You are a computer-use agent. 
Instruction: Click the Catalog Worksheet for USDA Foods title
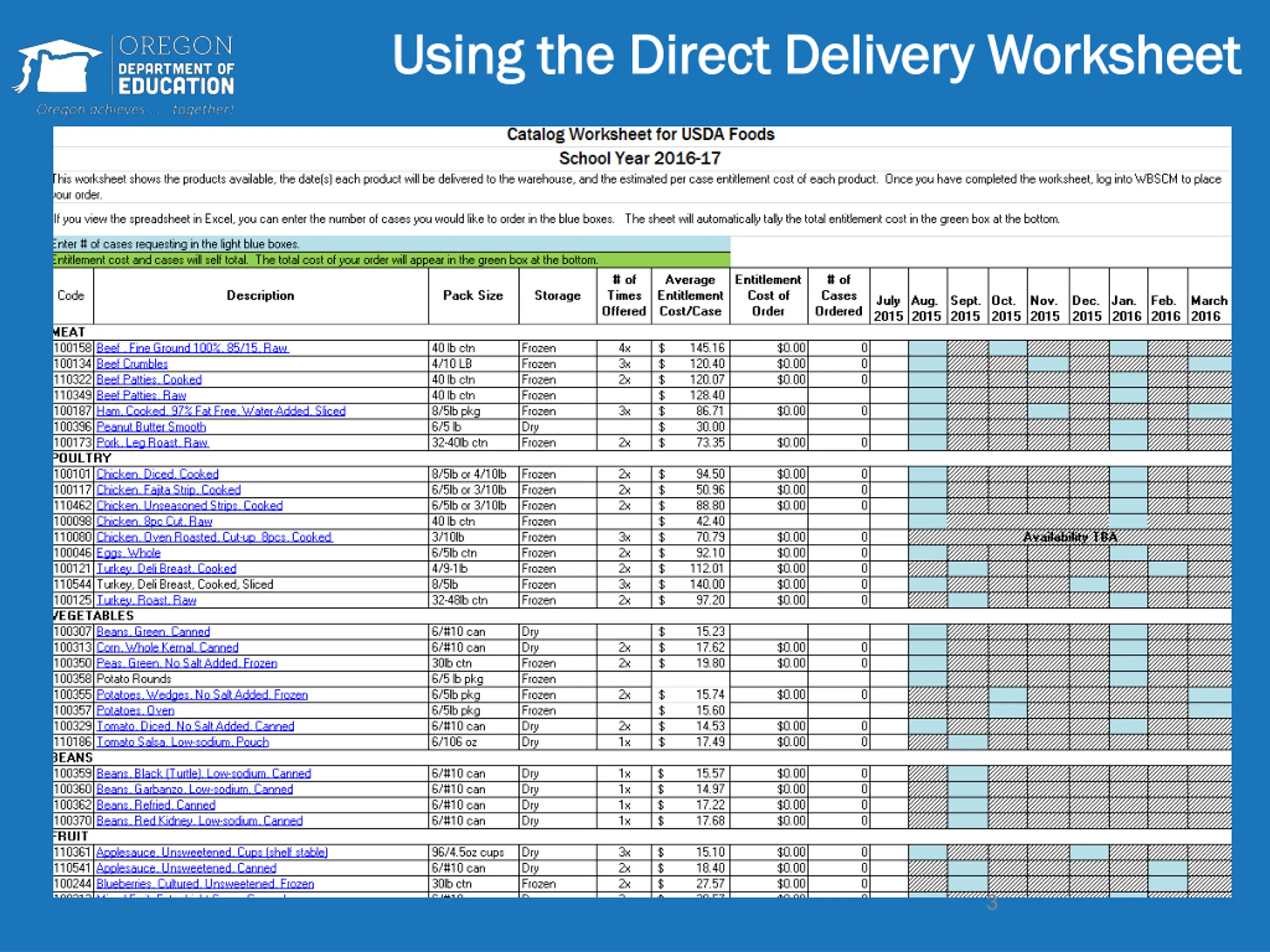(x=640, y=134)
